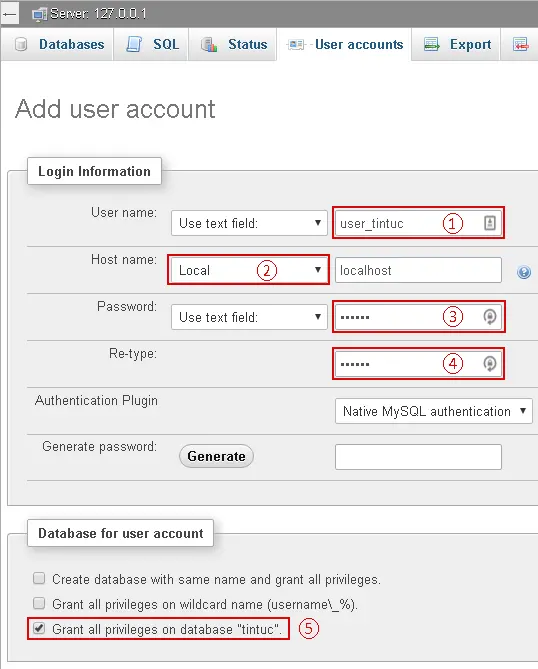The image size is (538, 669).
Task: Click the Export table icon
Action: (x=431, y=44)
